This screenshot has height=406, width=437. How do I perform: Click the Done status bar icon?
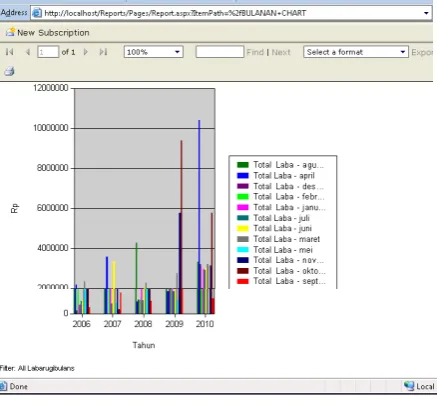[3, 386]
